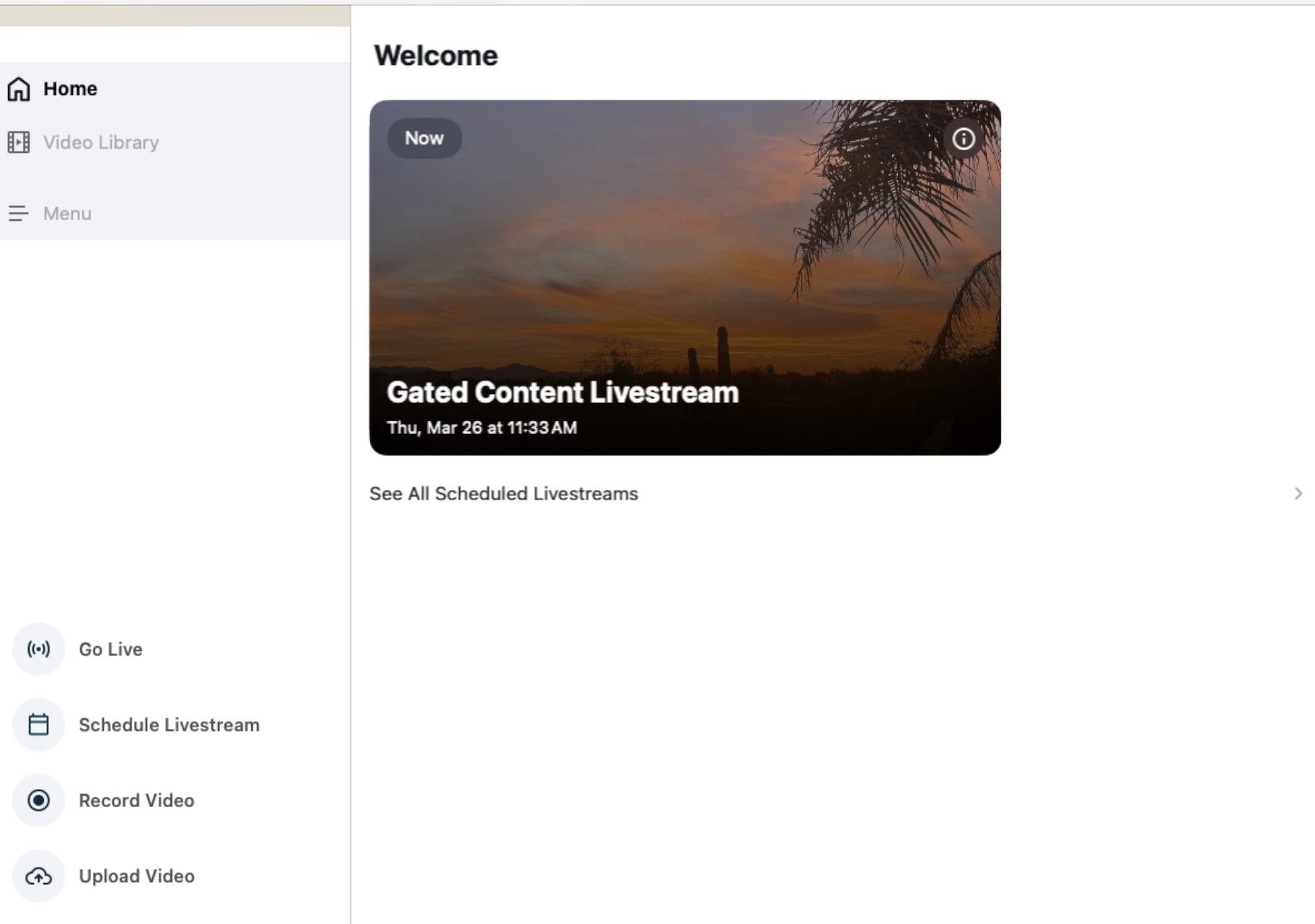Start a broadcast with Go Live

coord(110,650)
